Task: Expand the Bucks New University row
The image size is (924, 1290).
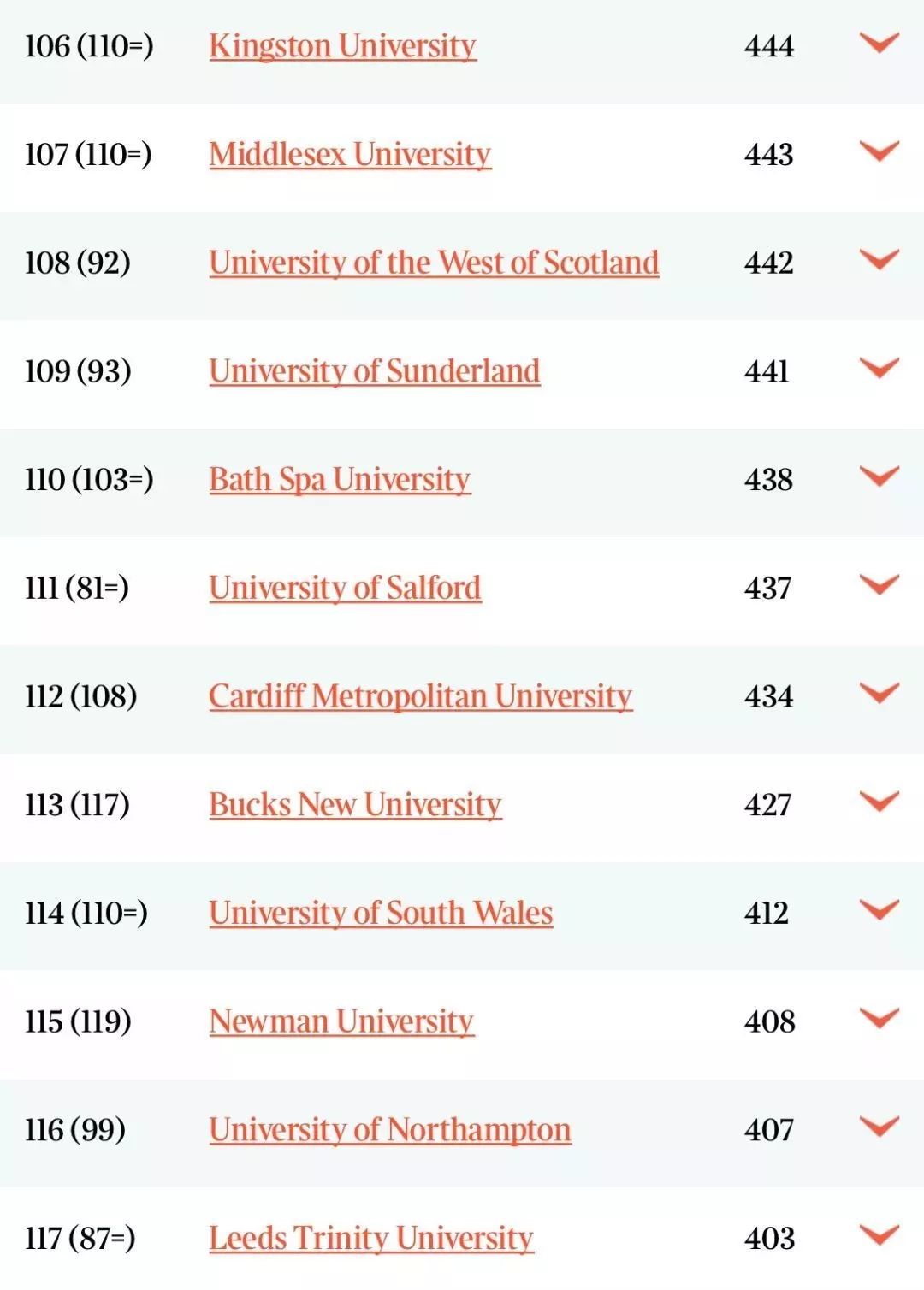Action: [x=880, y=801]
